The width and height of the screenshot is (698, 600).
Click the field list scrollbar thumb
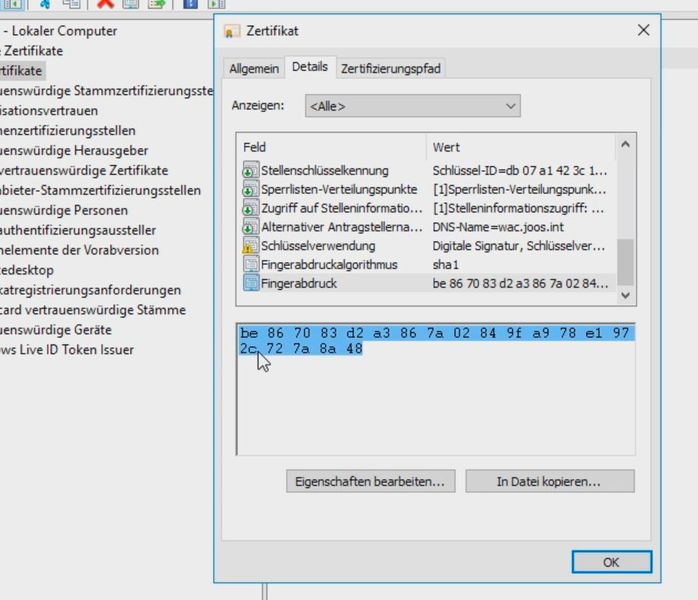[x=625, y=262]
